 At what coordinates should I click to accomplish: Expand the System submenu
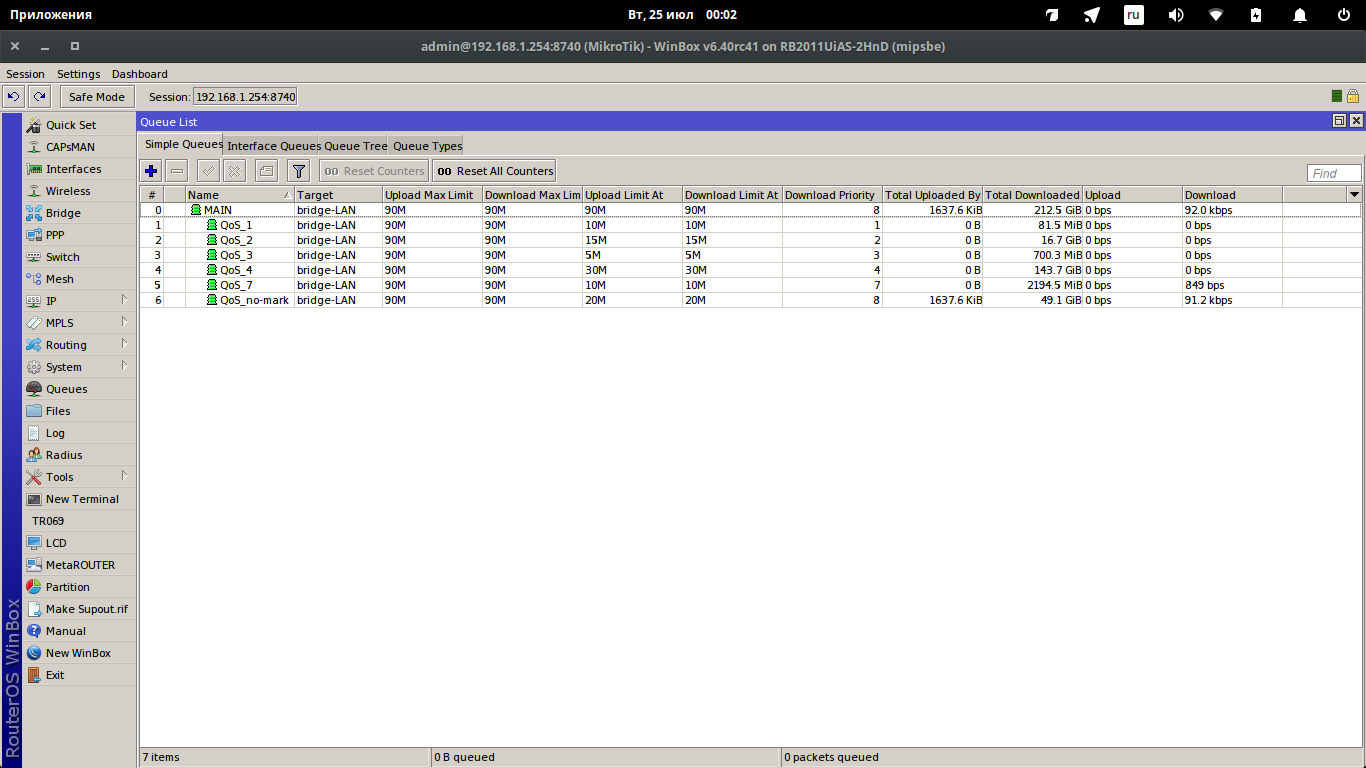(x=79, y=367)
